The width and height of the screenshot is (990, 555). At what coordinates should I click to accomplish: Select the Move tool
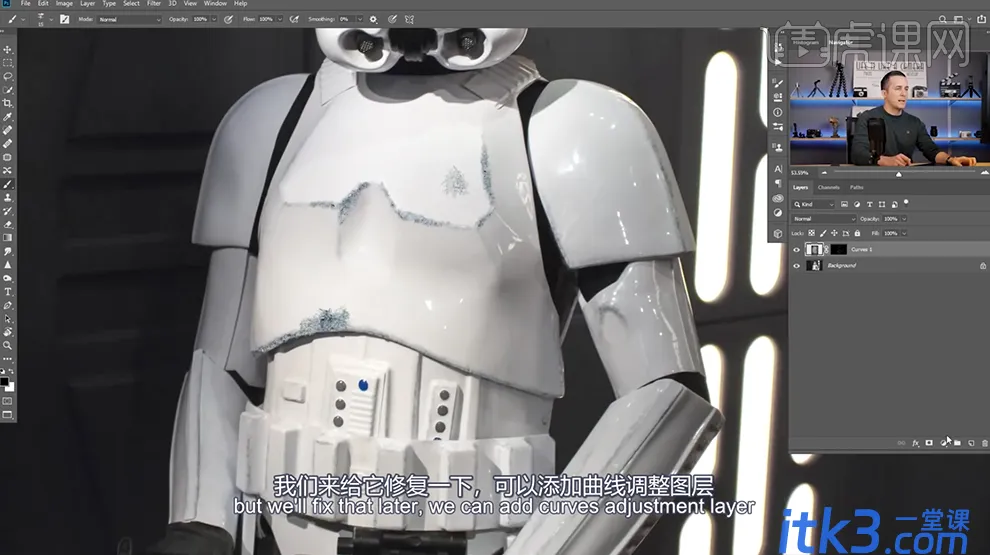coord(8,49)
